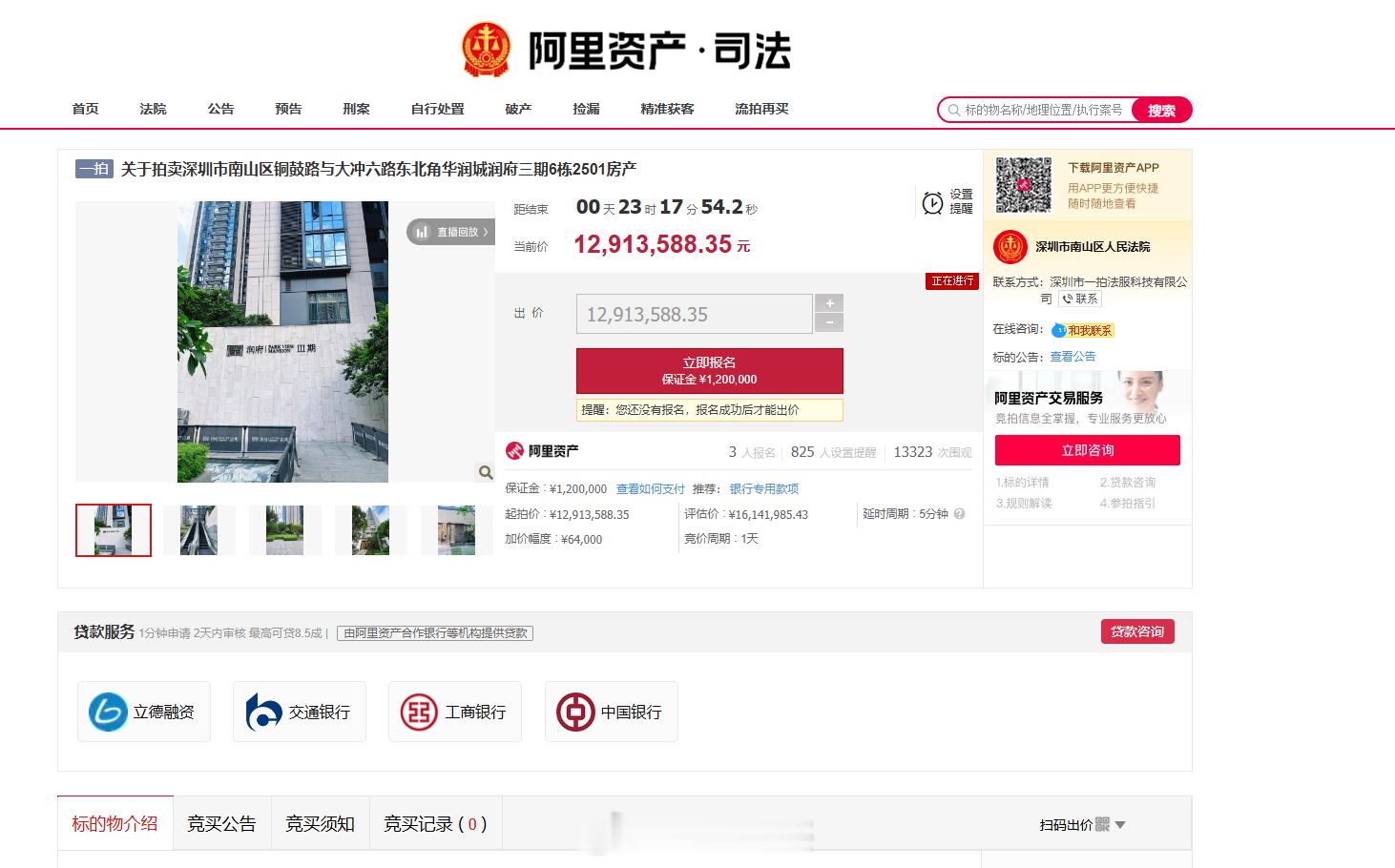Click the bid amount input field
The image size is (1395, 868).
(695, 314)
